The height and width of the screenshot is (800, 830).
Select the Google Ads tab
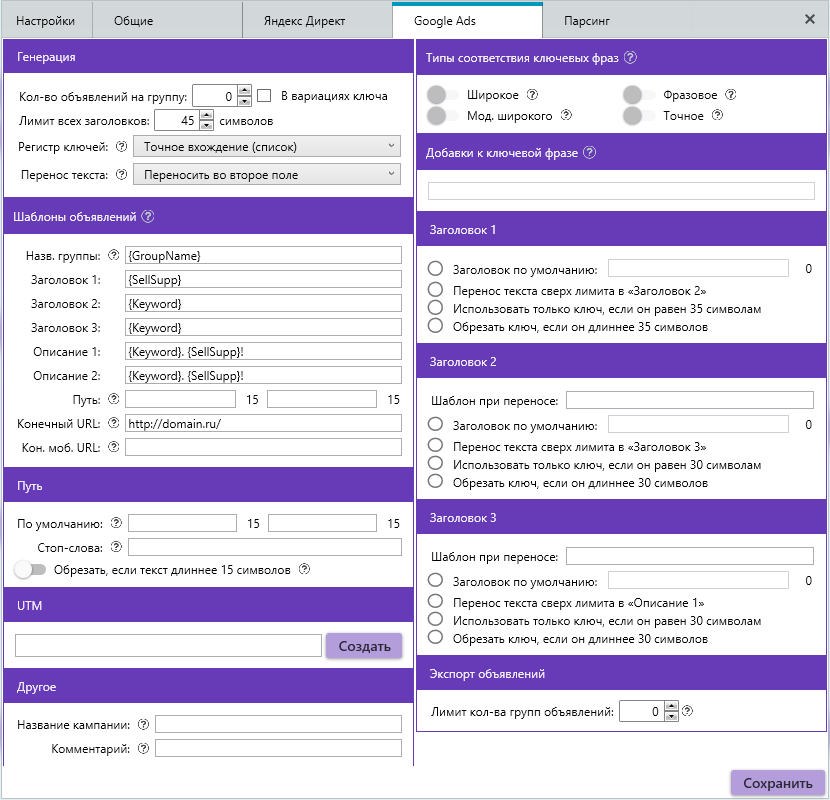point(467,21)
